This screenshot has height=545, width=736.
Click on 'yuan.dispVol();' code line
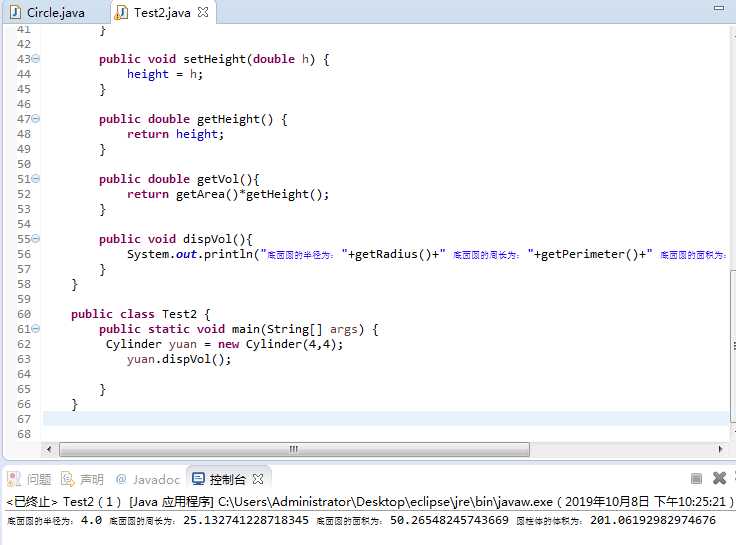point(179,360)
